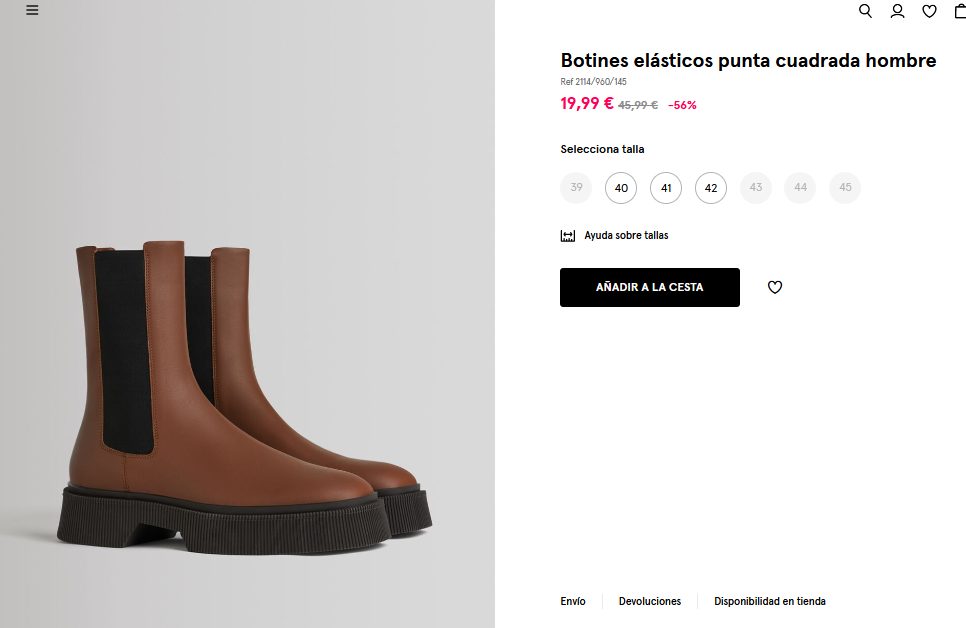Switch to the Envío tab
966x628 pixels.
coord(573,601)
